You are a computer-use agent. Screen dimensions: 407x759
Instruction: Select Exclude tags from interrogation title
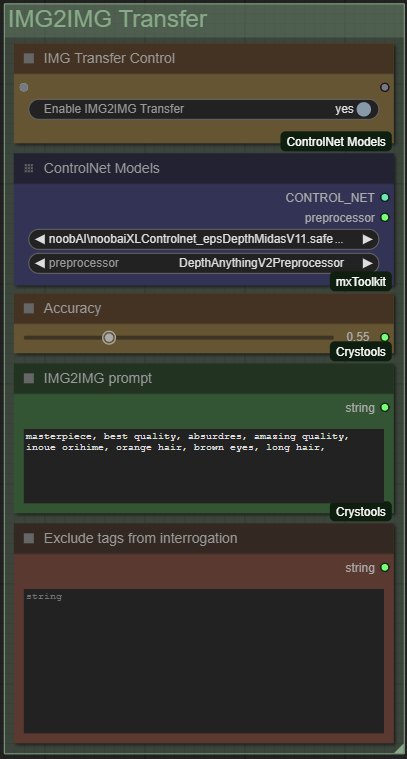[140, 538]
